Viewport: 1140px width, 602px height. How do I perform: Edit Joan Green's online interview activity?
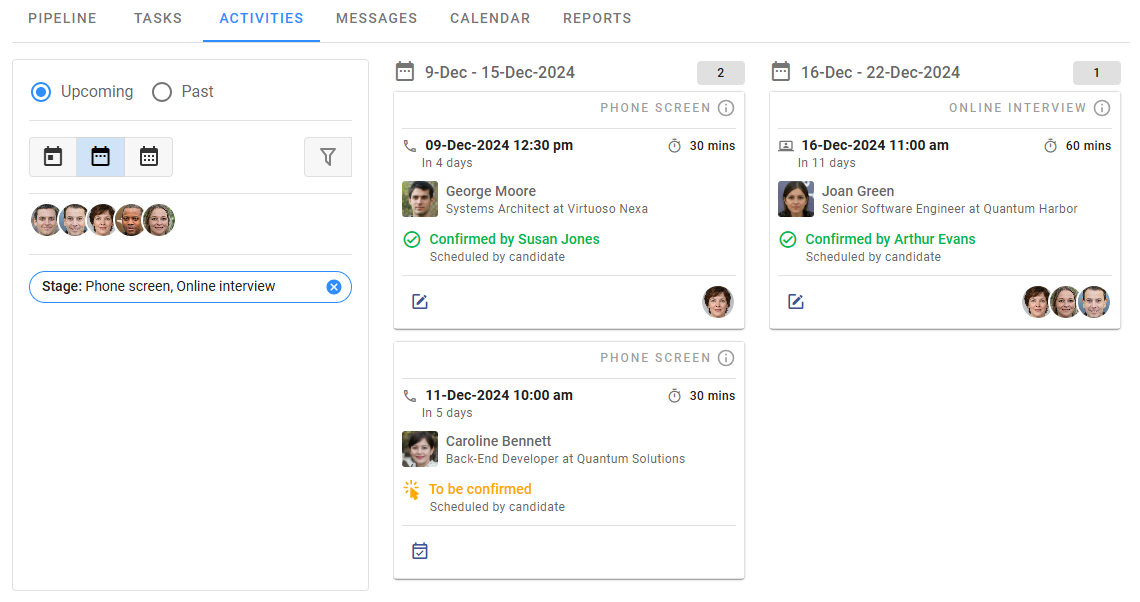[796, 301]
